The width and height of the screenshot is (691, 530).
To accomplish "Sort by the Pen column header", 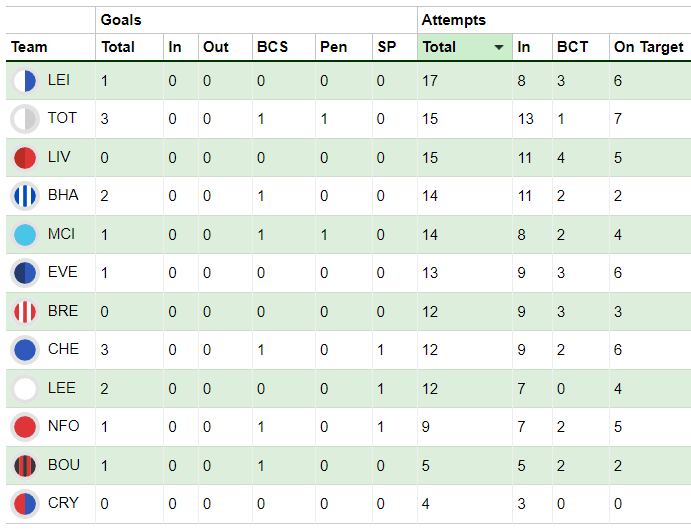I will coord(333,47).
